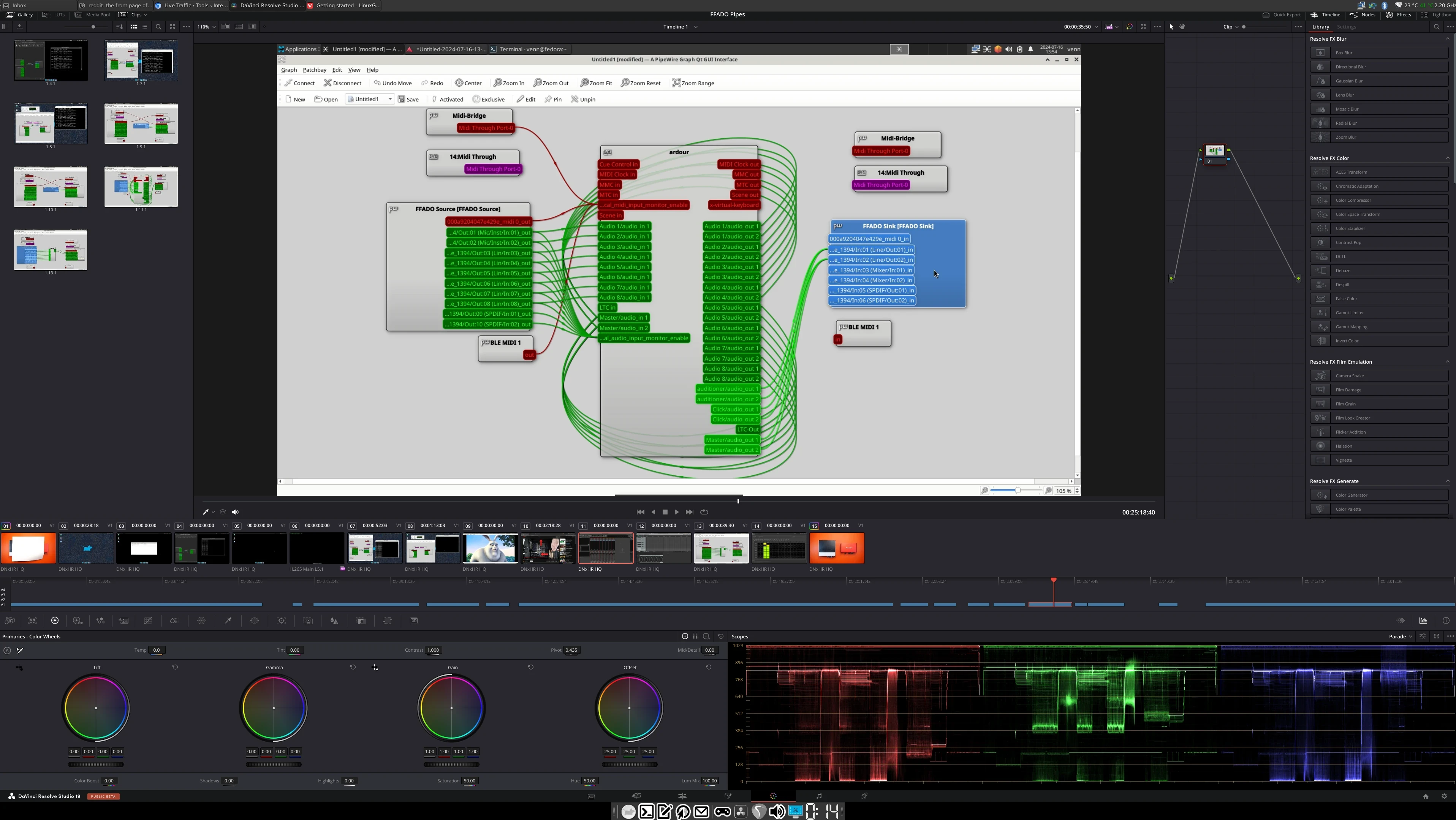Open the RGB Mixer palette
Viewport: 1456px width, 820px height.
click(x=101, y=621)
